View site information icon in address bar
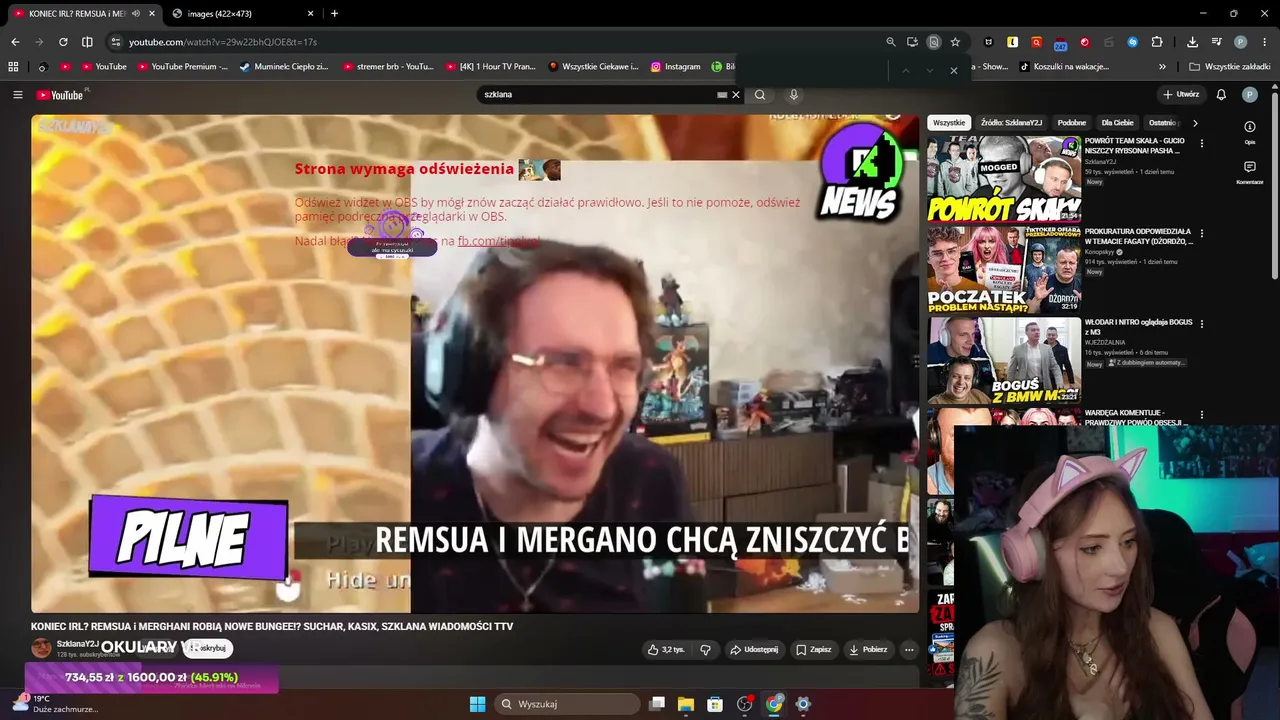1280x720 pixels. click(116, 42)
